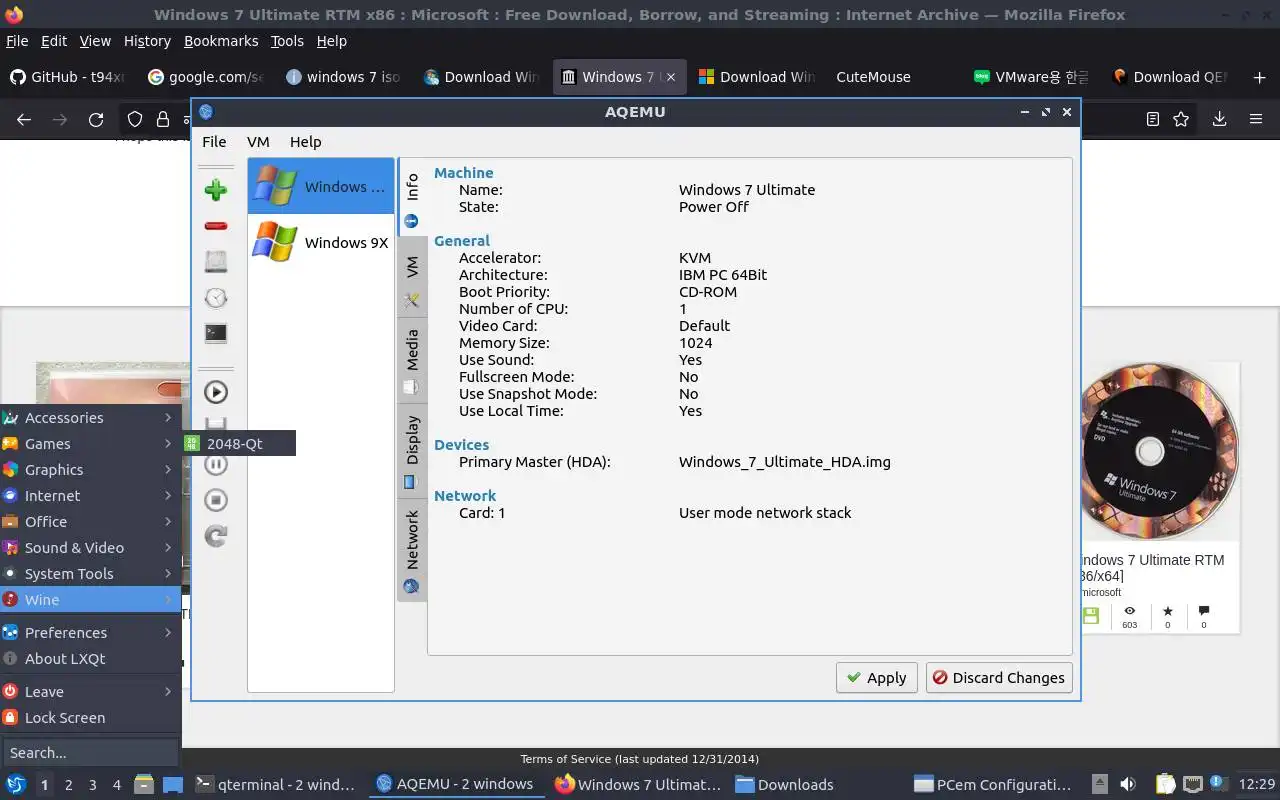Open the Media tab

(412, 360)
